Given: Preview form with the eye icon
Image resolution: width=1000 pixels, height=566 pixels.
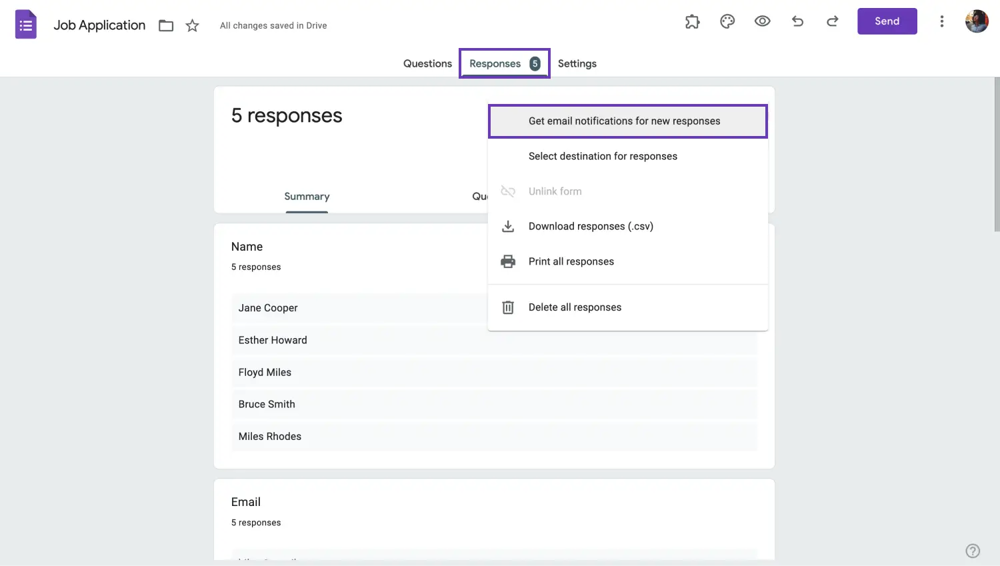Looking at the screenshot, I should point(762,21).
